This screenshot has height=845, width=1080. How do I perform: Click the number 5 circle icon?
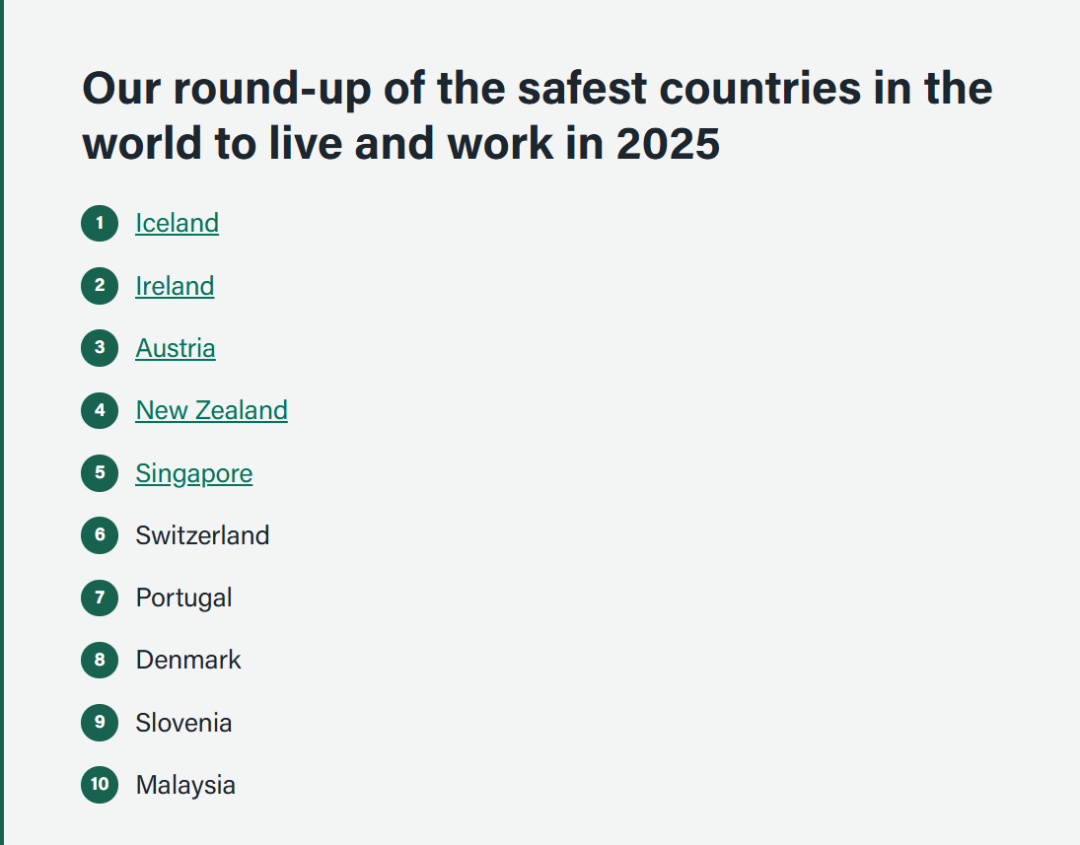click(x=100, y=473)
